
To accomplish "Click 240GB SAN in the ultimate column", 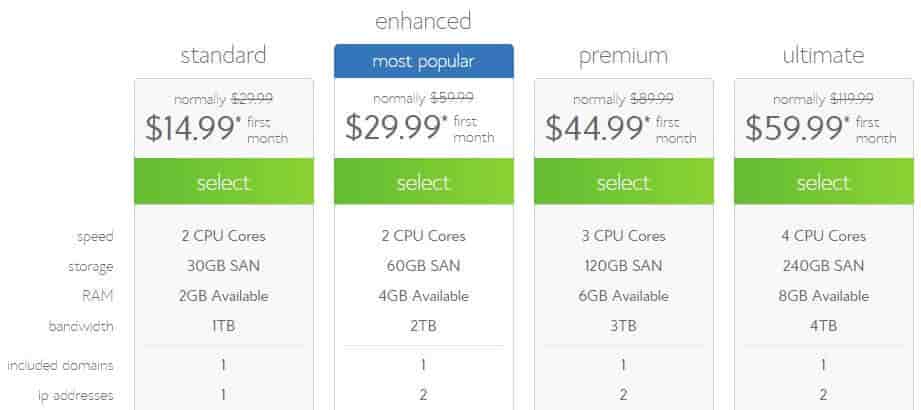I will point(823,266).
